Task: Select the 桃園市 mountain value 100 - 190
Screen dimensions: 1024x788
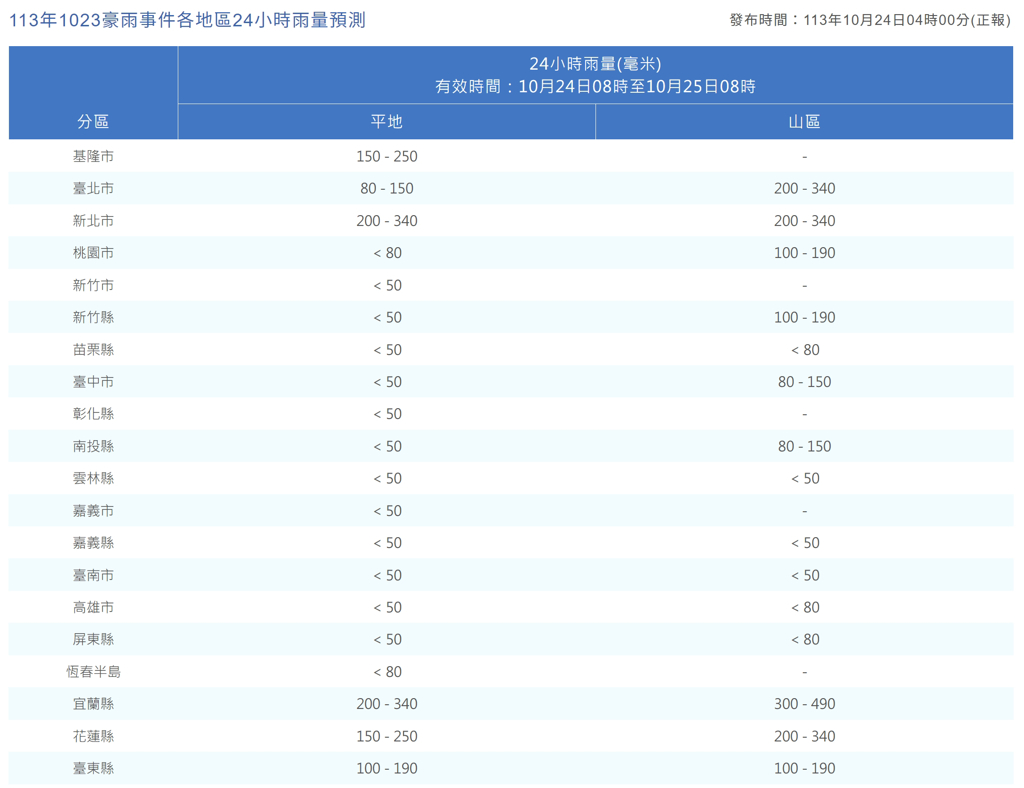Action: point(804,253)
